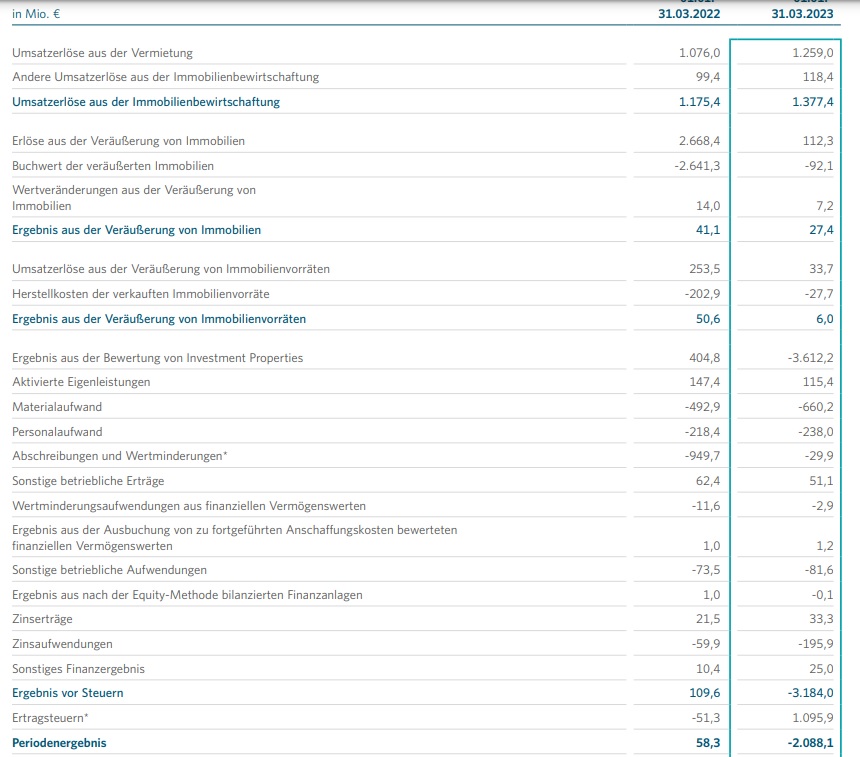Image resolution: width=860 pixels, height=757 pixels.
Task: Click the 'in Mio. €' header label
Action: tap(36, 14)
